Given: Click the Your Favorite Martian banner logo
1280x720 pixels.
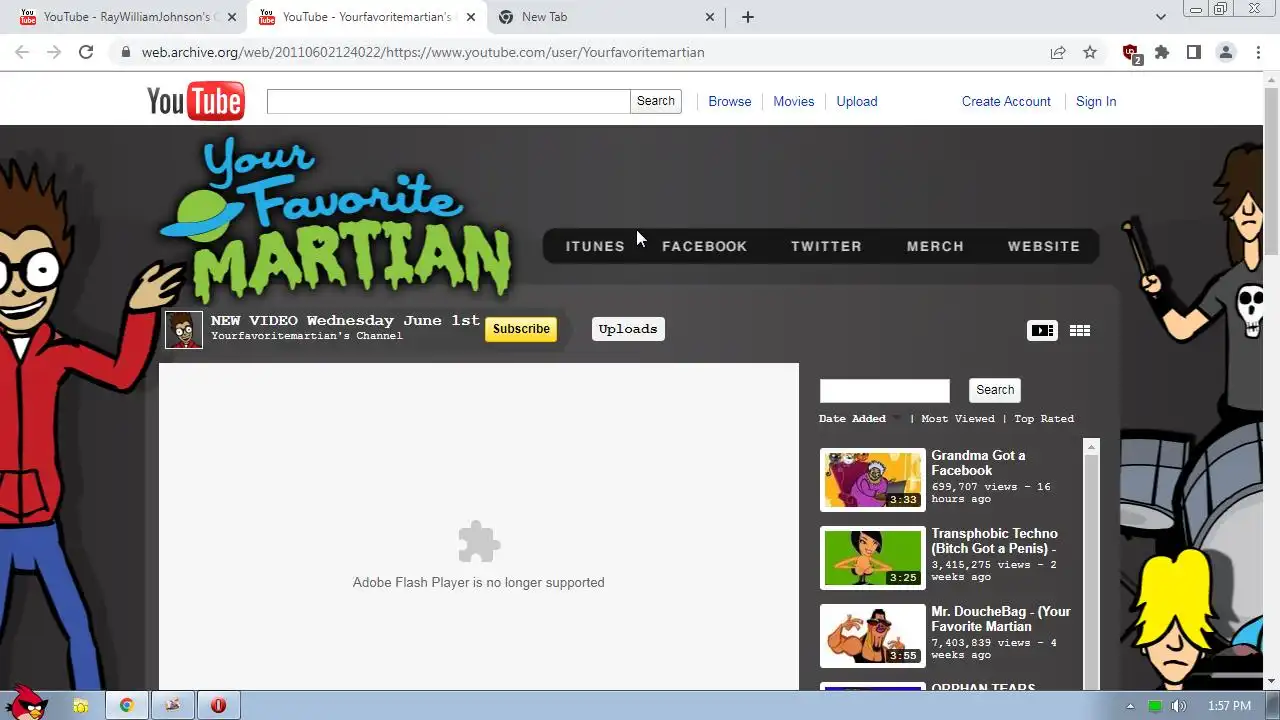Looking at the screenshot, I should (x=337, y=220).
